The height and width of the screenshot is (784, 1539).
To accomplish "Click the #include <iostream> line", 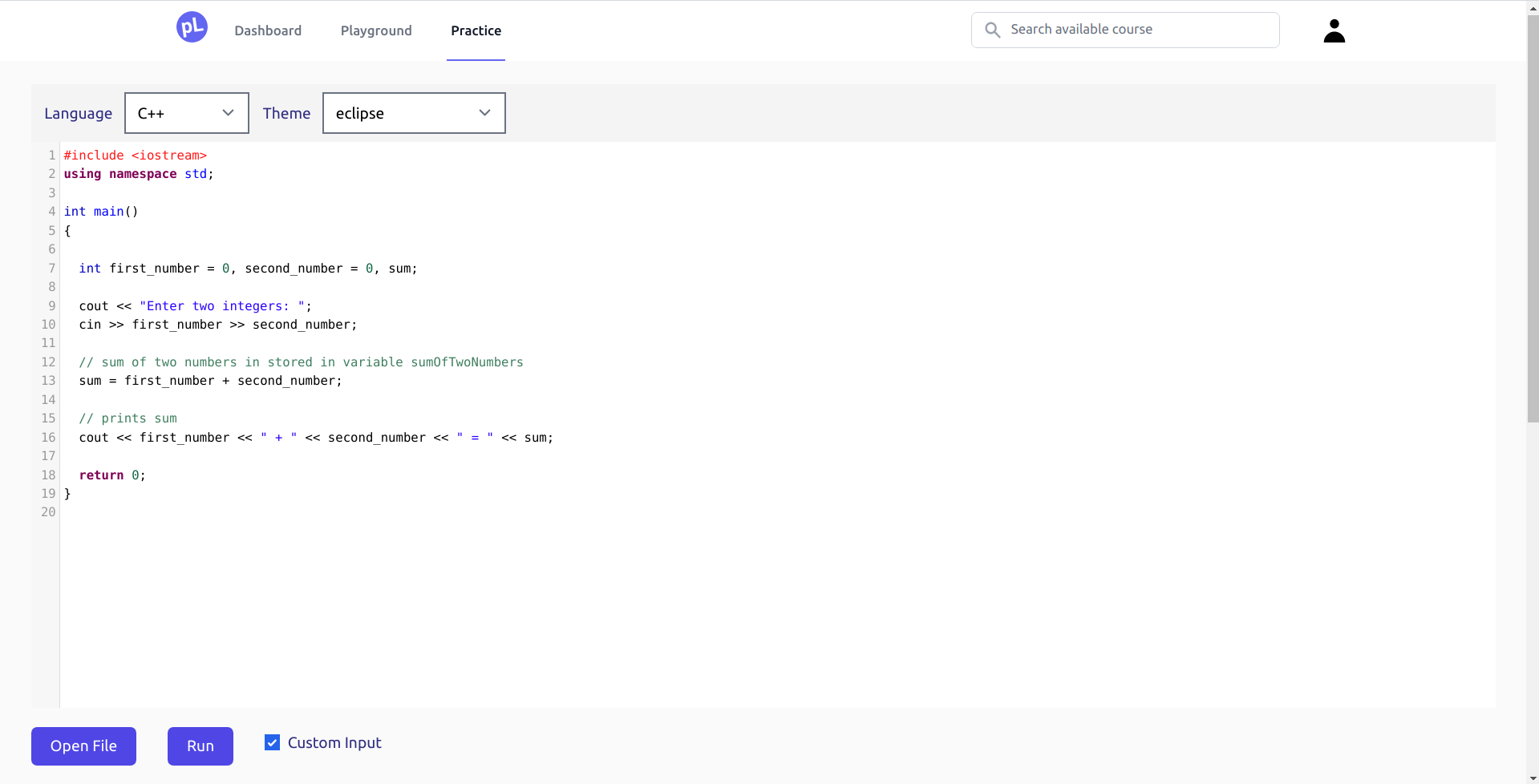I will 136,156.
